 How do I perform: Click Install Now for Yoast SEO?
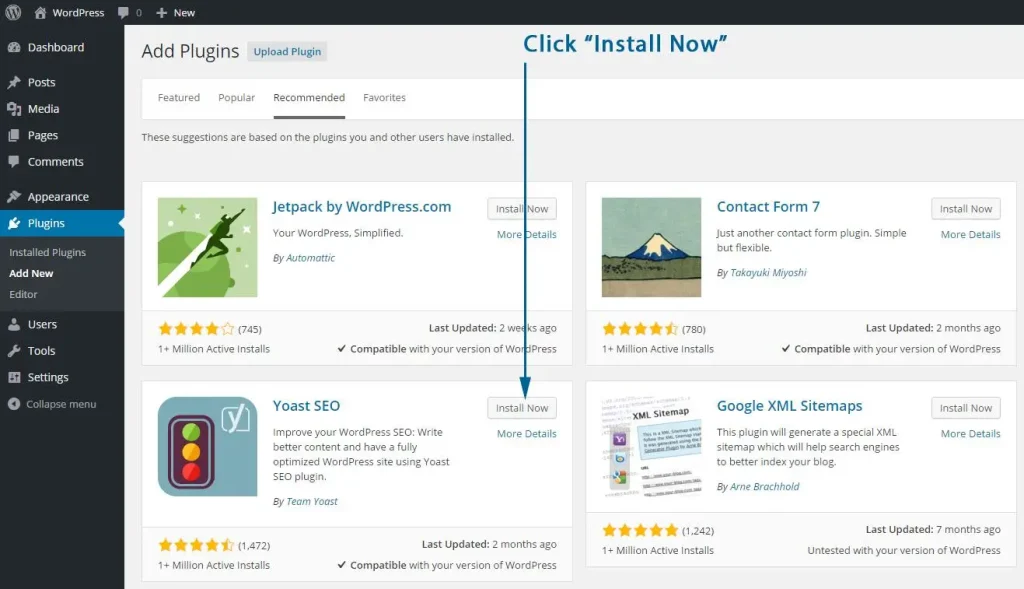[522, 408]
